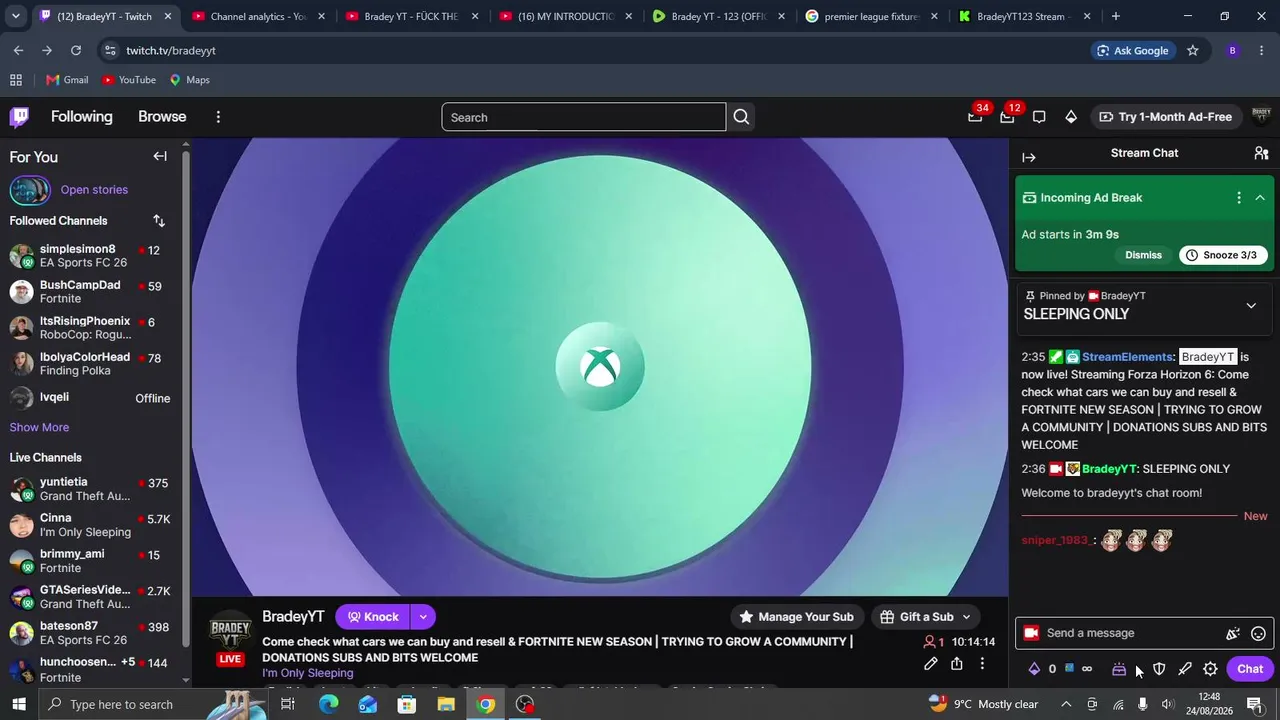
Task: Open Windows Task View
Action: (288, 705)
